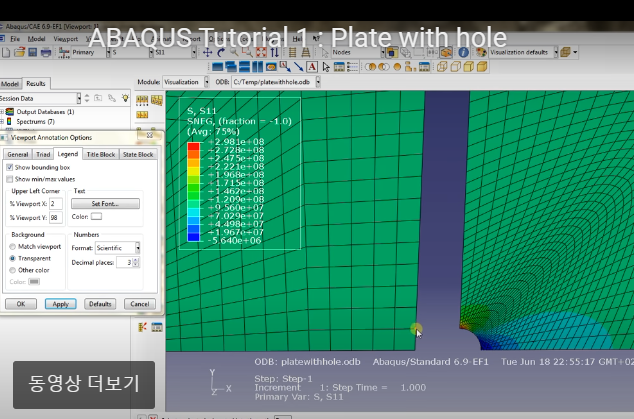The height and width of the screenshot is (419, 634).
Task: Close the Viewport Annotation Options dialog
Action: pyautogui.click(x=150, y=135)
